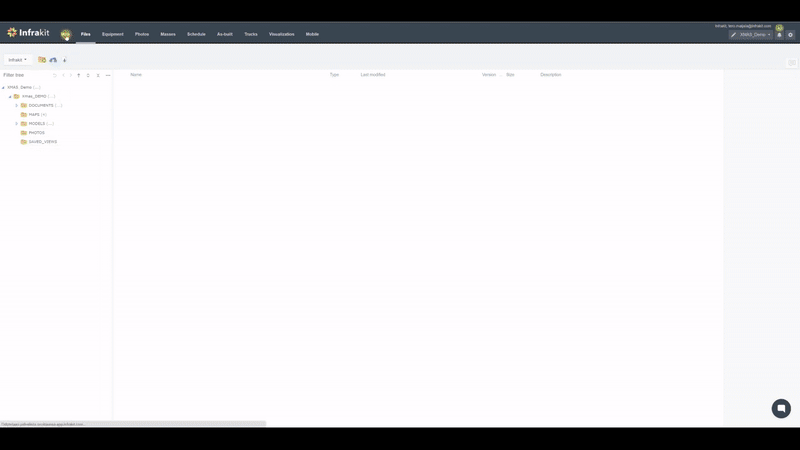Open the settings gear icon
800x450 pixels.
click(x=790, y=35)
